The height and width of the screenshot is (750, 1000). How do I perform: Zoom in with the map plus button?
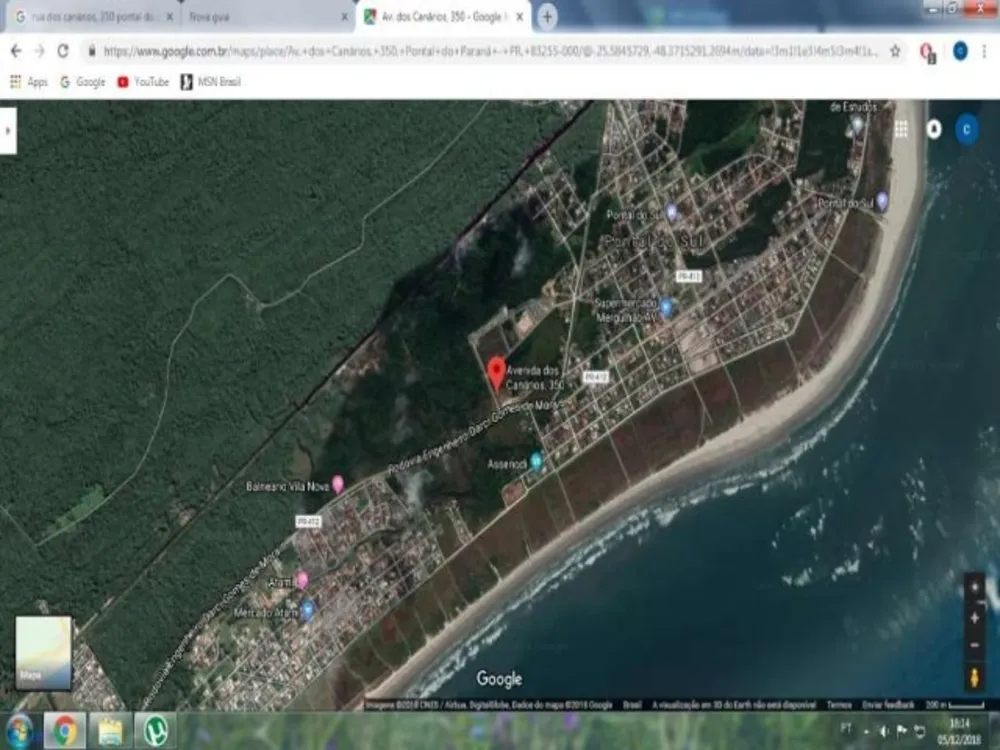(x=974, y=618)
